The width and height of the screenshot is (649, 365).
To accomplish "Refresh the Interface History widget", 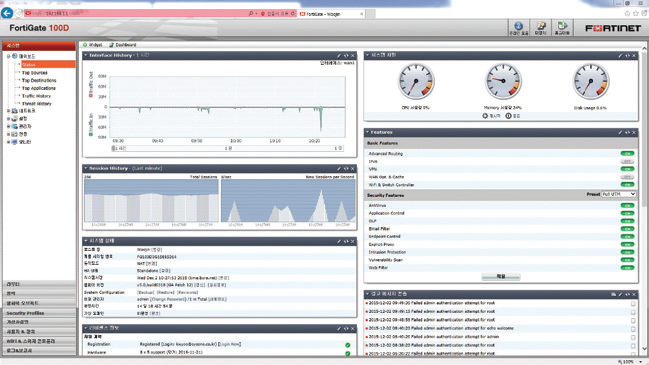I will point(346,55).
